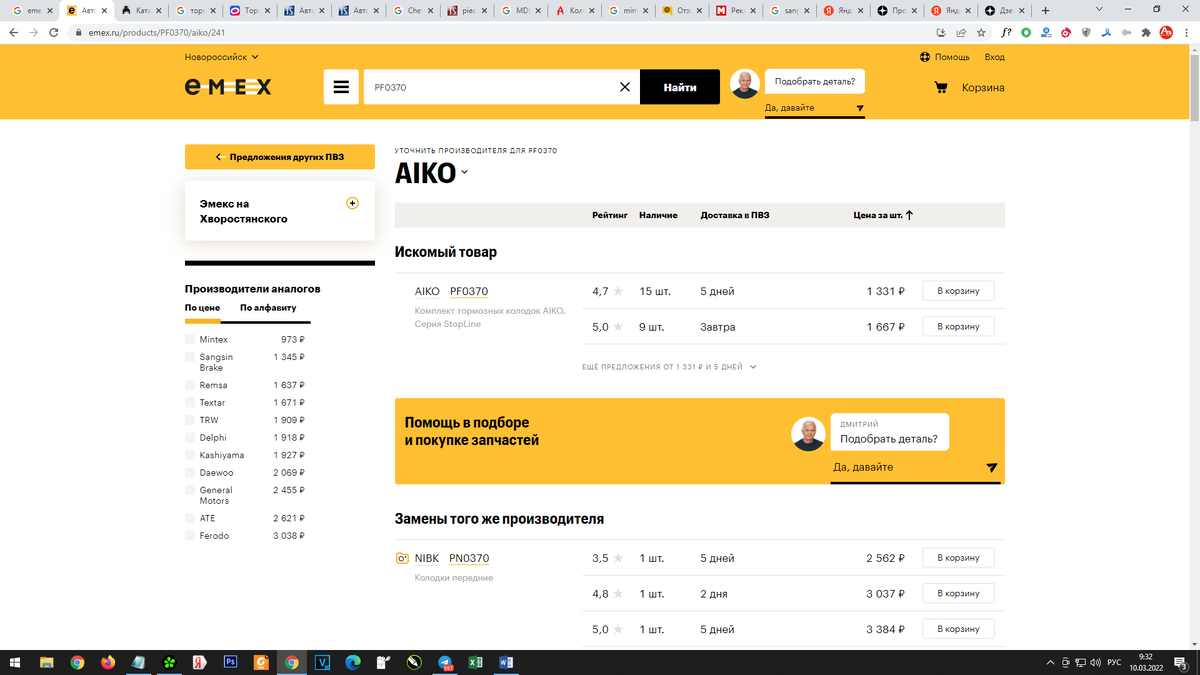The width and height of the screenshot is (1200, 675).
Task: Check the Remsa analog checkbox
Action: 190,385
